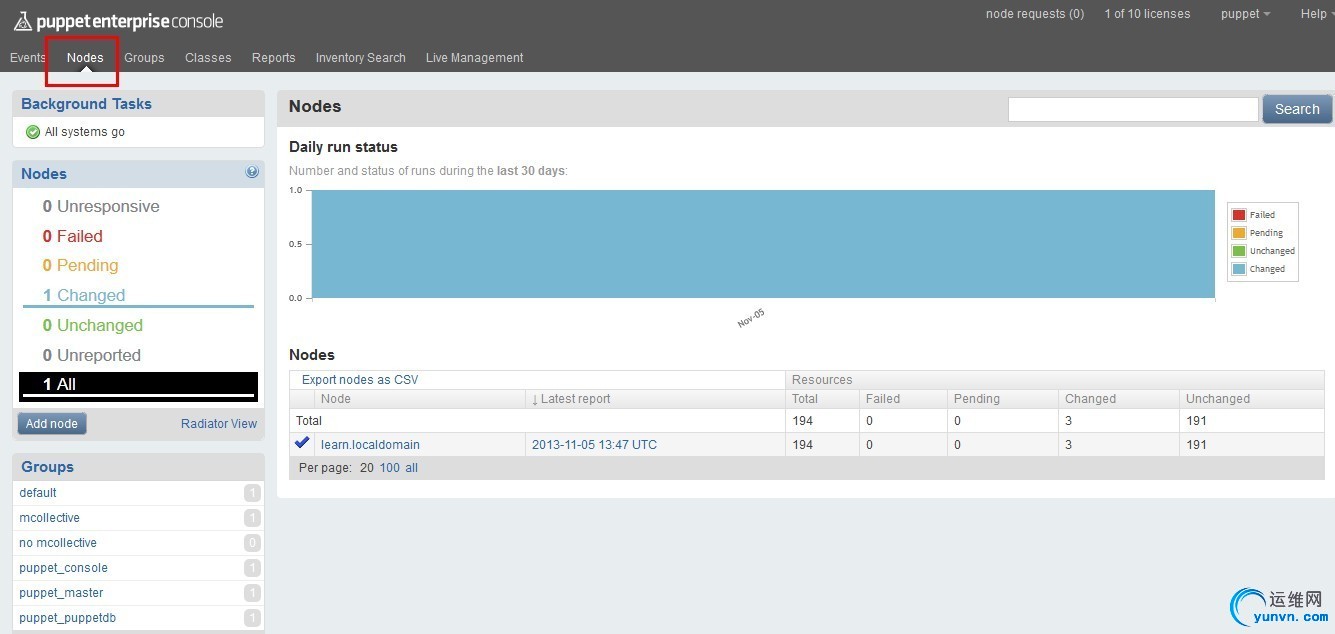This screenshot has width=1335, height=634.
Task: Open the no mcollective group
Action: pos(58,543)
